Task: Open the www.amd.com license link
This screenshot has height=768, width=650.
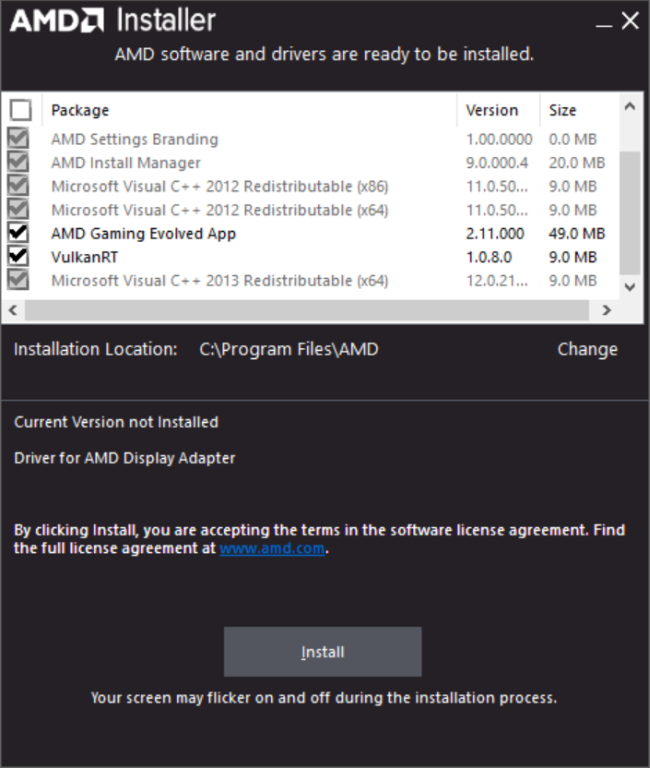Action: [272, 548]
